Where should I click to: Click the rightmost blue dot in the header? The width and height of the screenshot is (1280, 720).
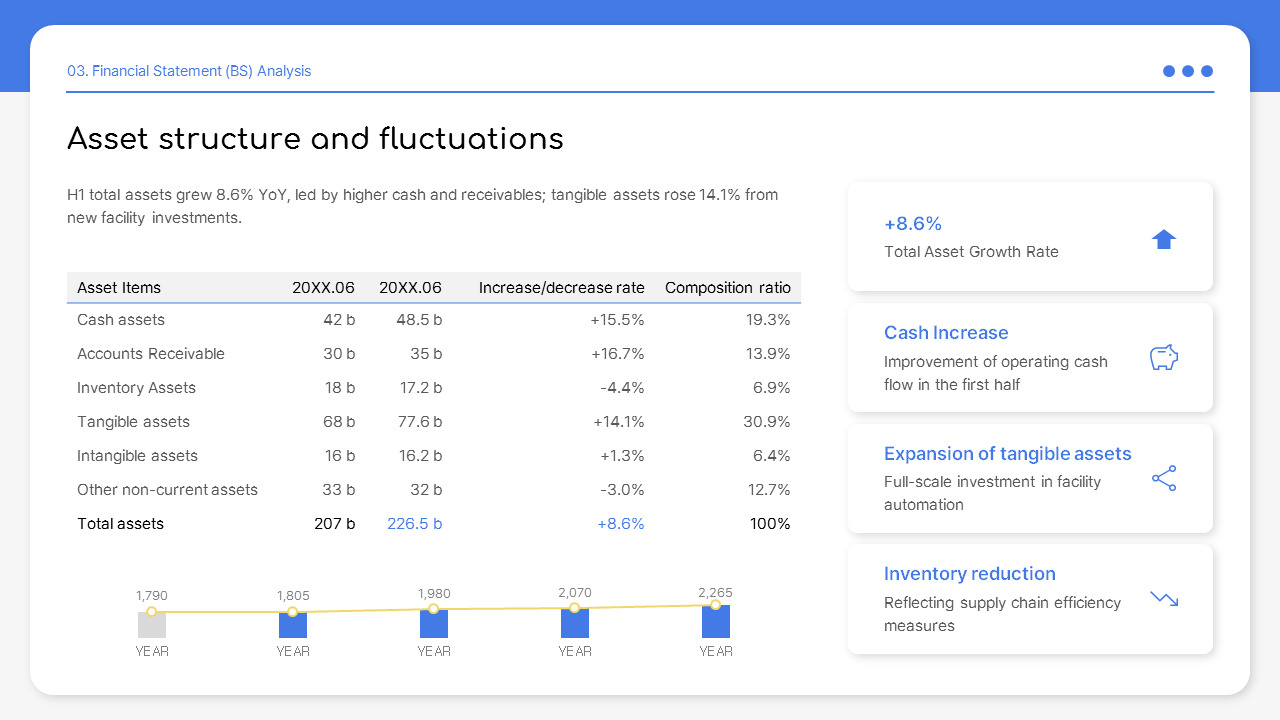point(1207,71)
